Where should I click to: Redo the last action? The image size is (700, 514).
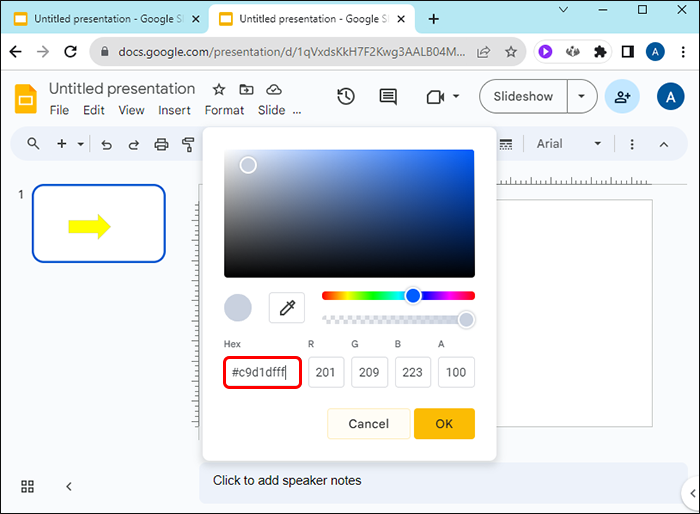coord(133,145)
